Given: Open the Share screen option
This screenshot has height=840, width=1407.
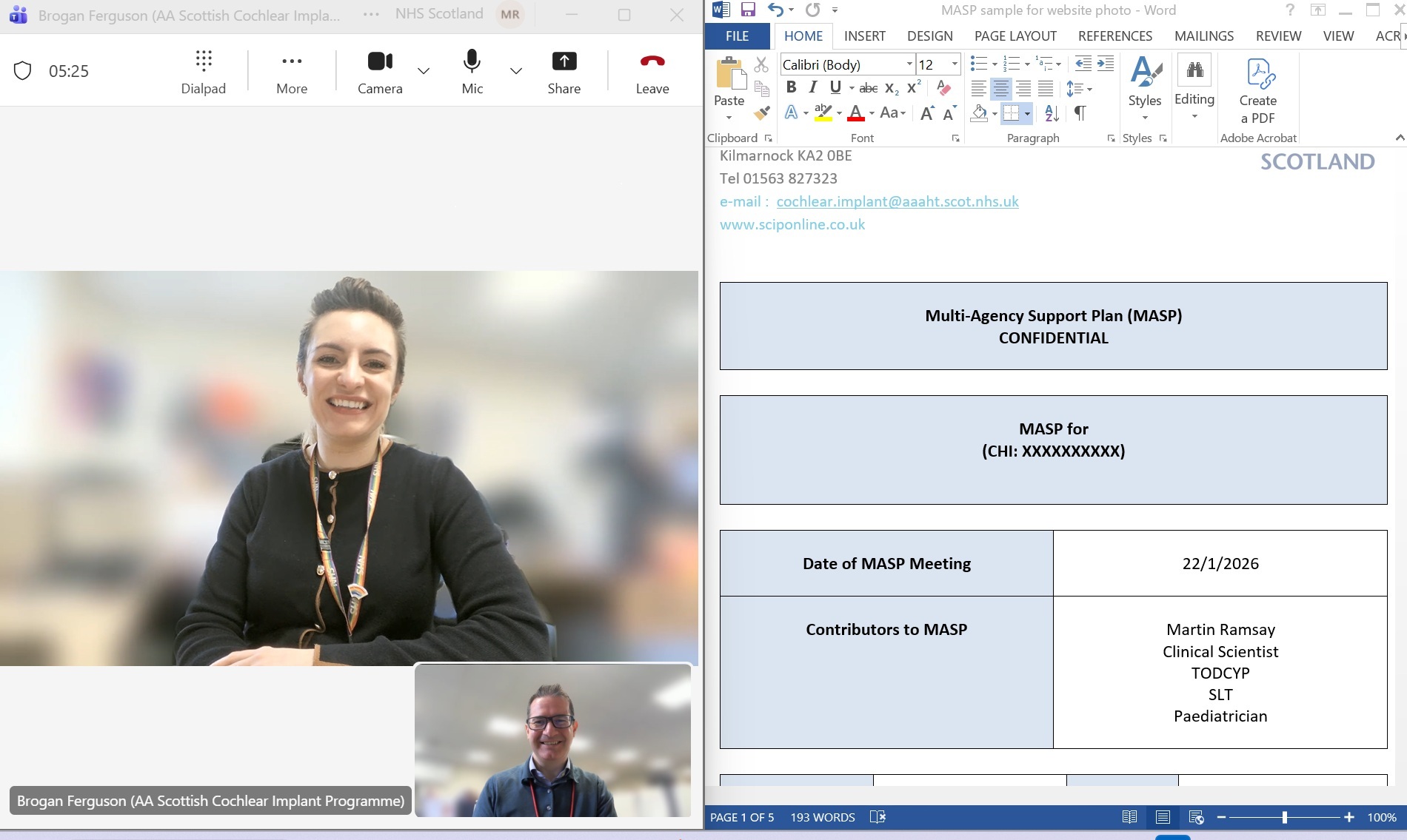Looking at the screenshot, I should coord(564,73).
